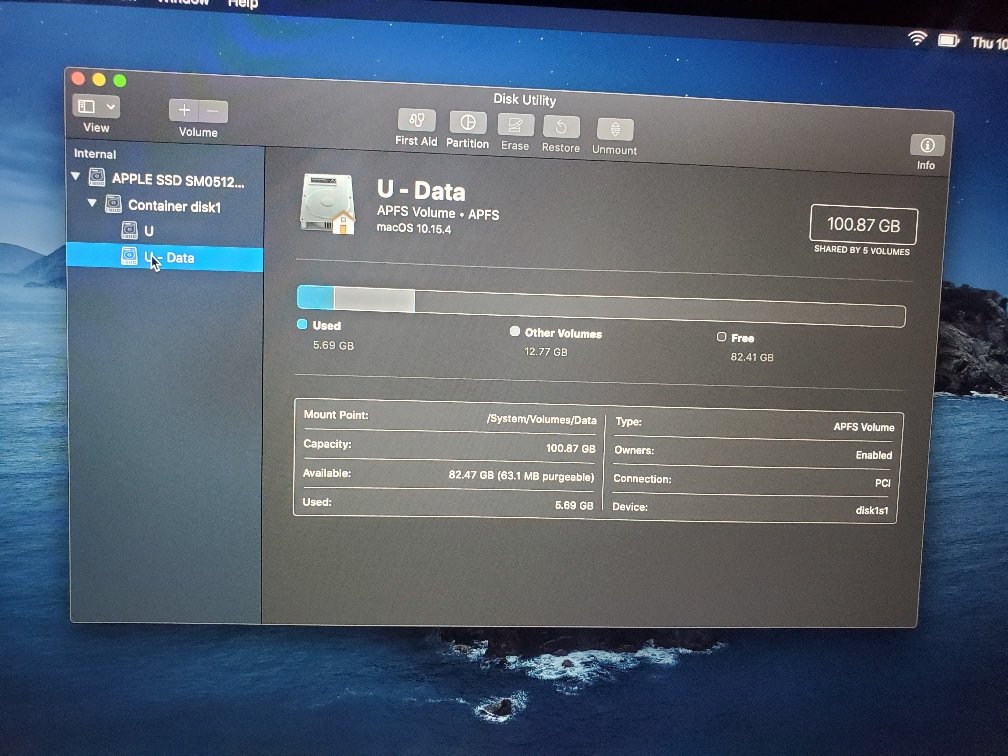Click the macOS 10.15.4 version text
The image size is (1008, 756).
point(414,228)
